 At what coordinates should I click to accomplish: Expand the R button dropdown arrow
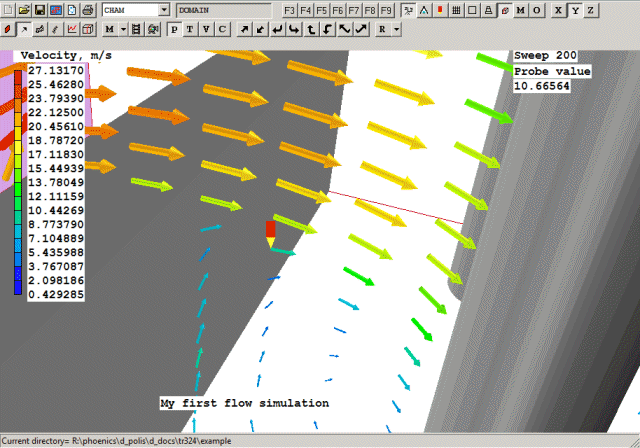[x=397, y=29]
